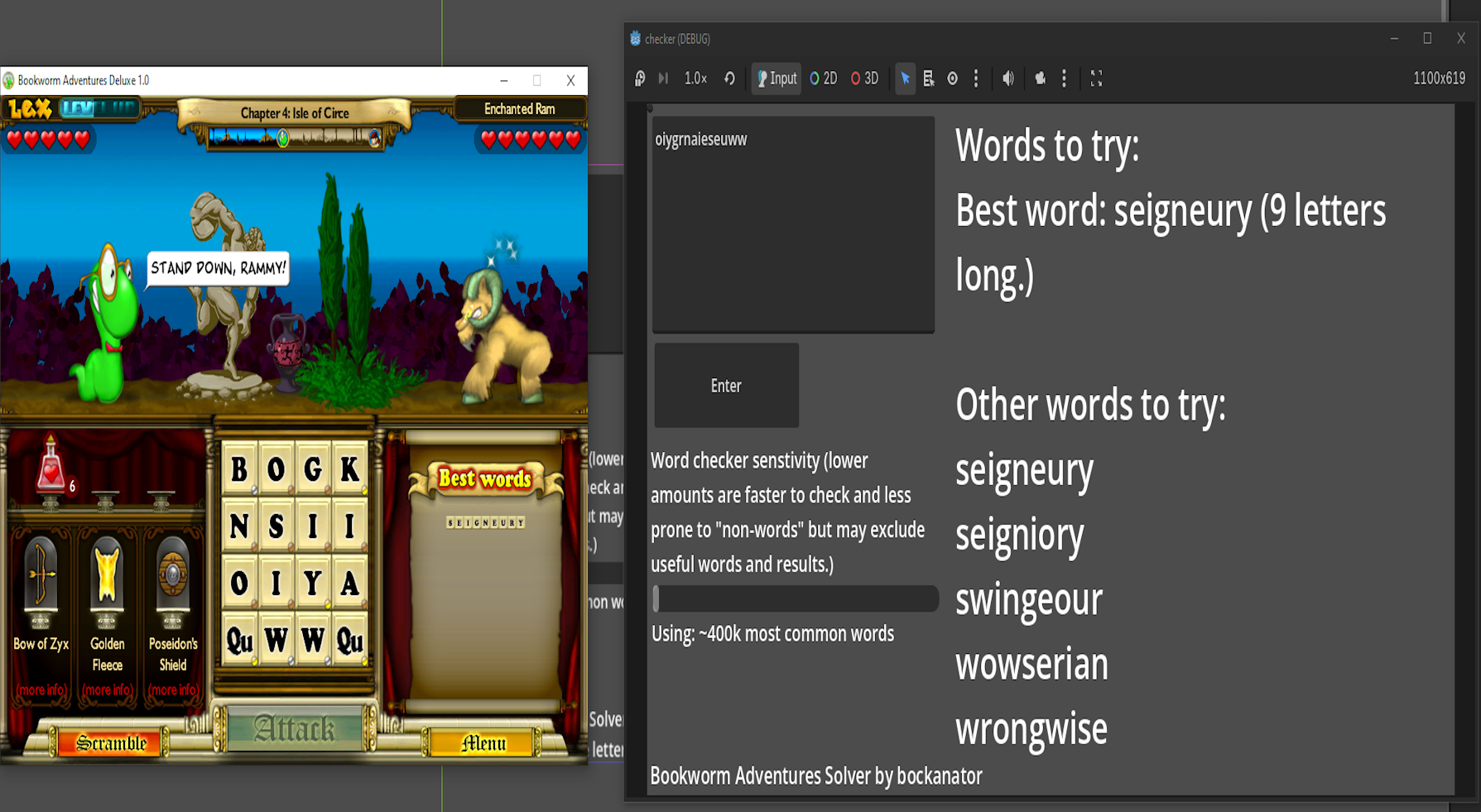Image resolution: width=1481 pixels, height=812 pixels.
Task: Open camera options three-dot menu
Action: tap(1065, 79)
